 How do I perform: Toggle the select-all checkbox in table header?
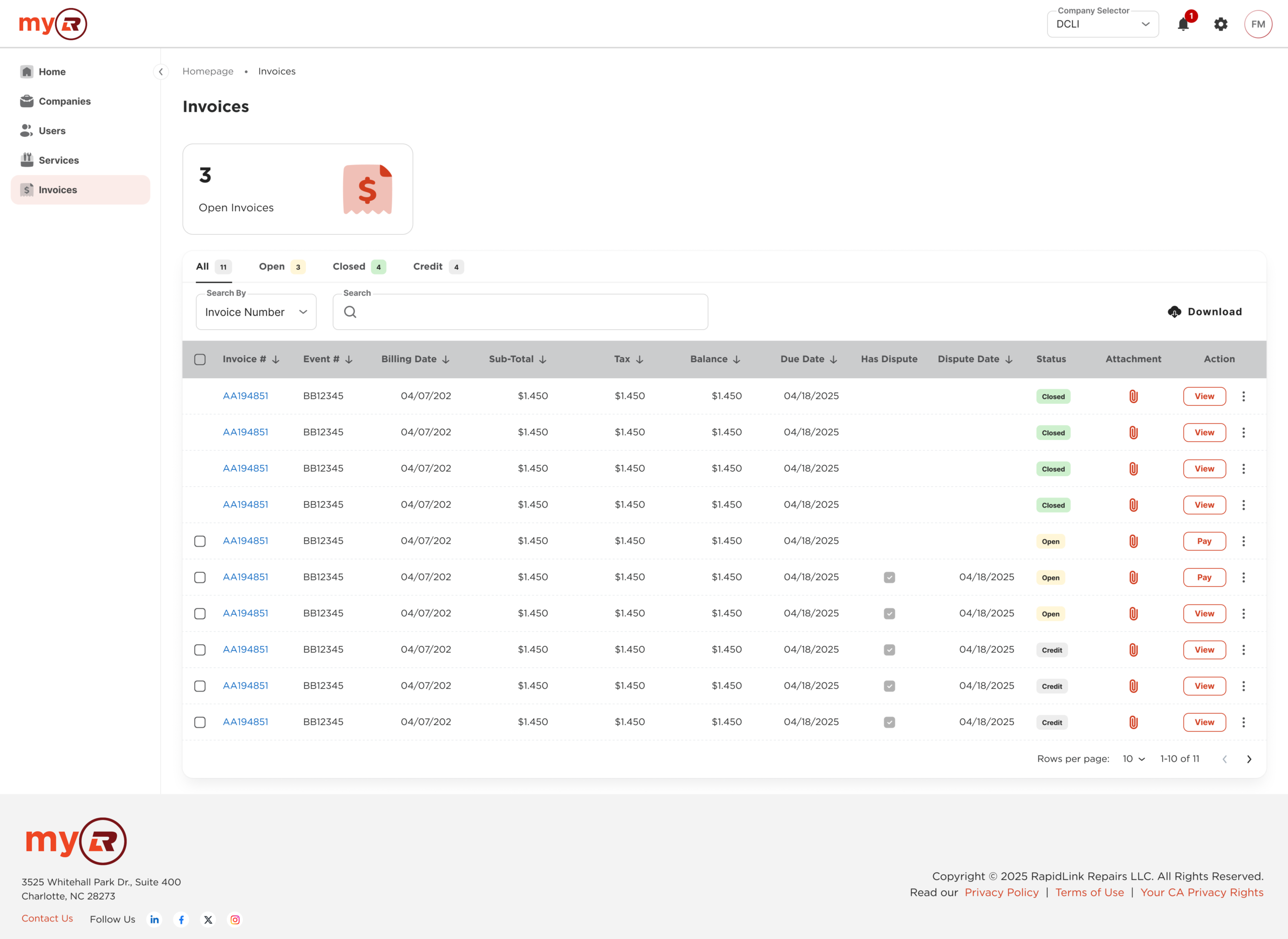click(200, 359)
